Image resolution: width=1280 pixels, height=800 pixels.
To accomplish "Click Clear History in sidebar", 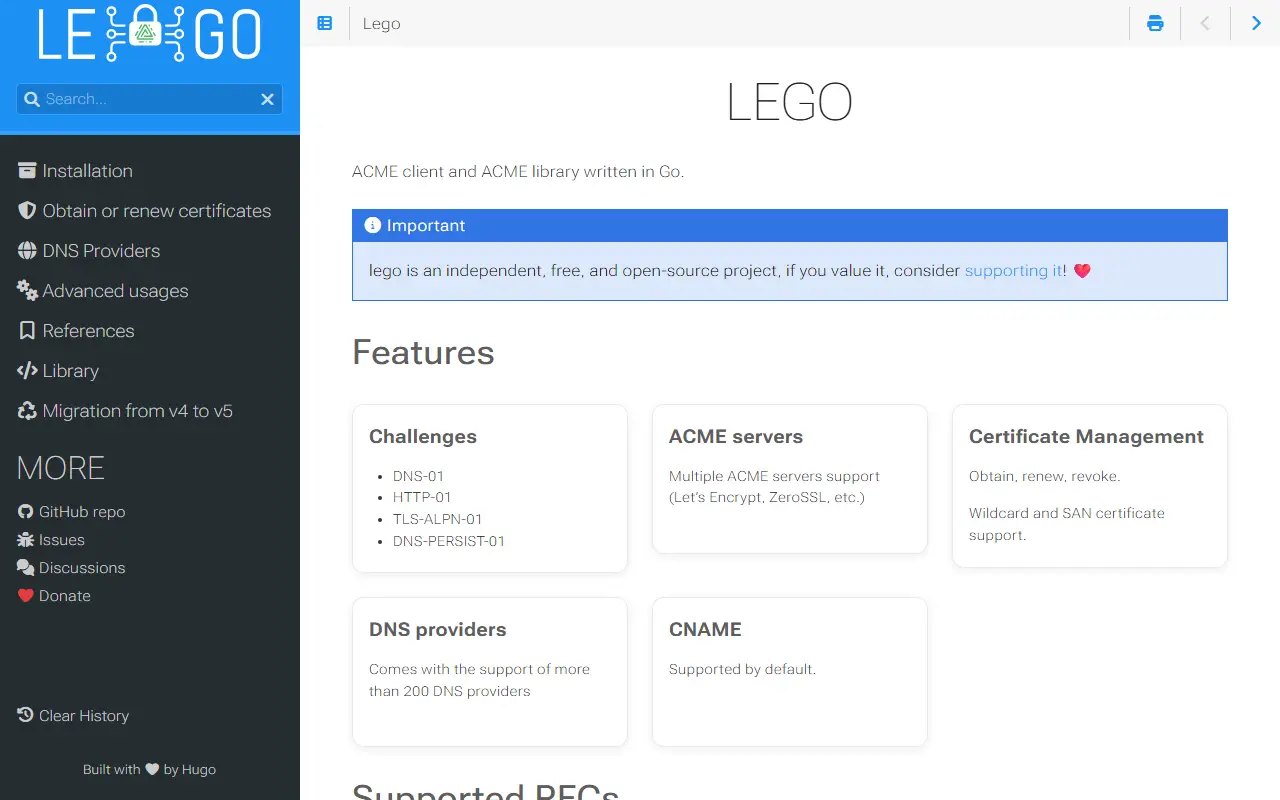I will (x=84, y=716).
